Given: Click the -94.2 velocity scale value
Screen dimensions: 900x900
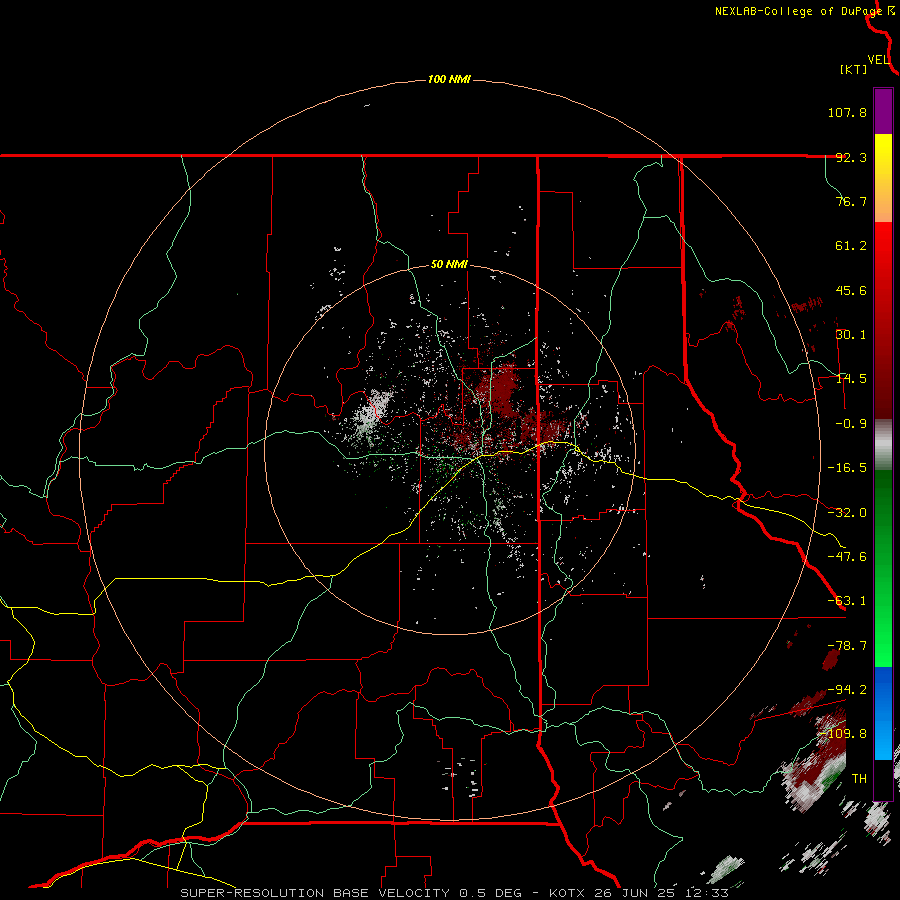Looking at the screenshot, I should pos(847,690).
